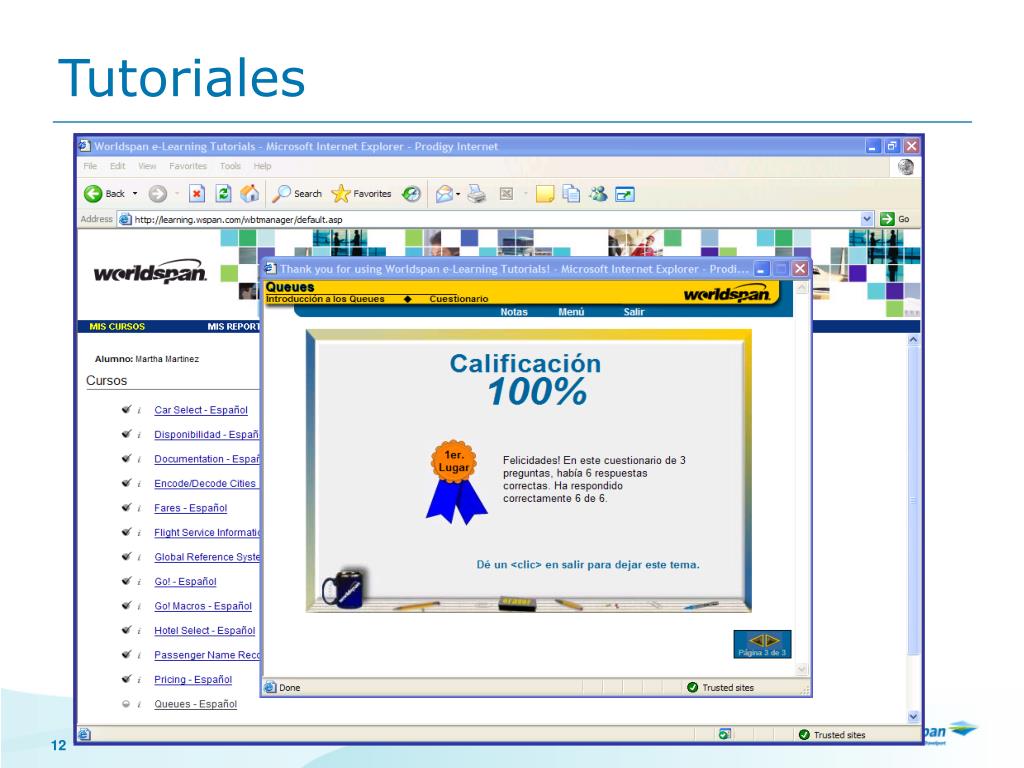1024x768 pixels.
Task: Click popup window scrollbar down arrow
Action: [x=802, y=669]
